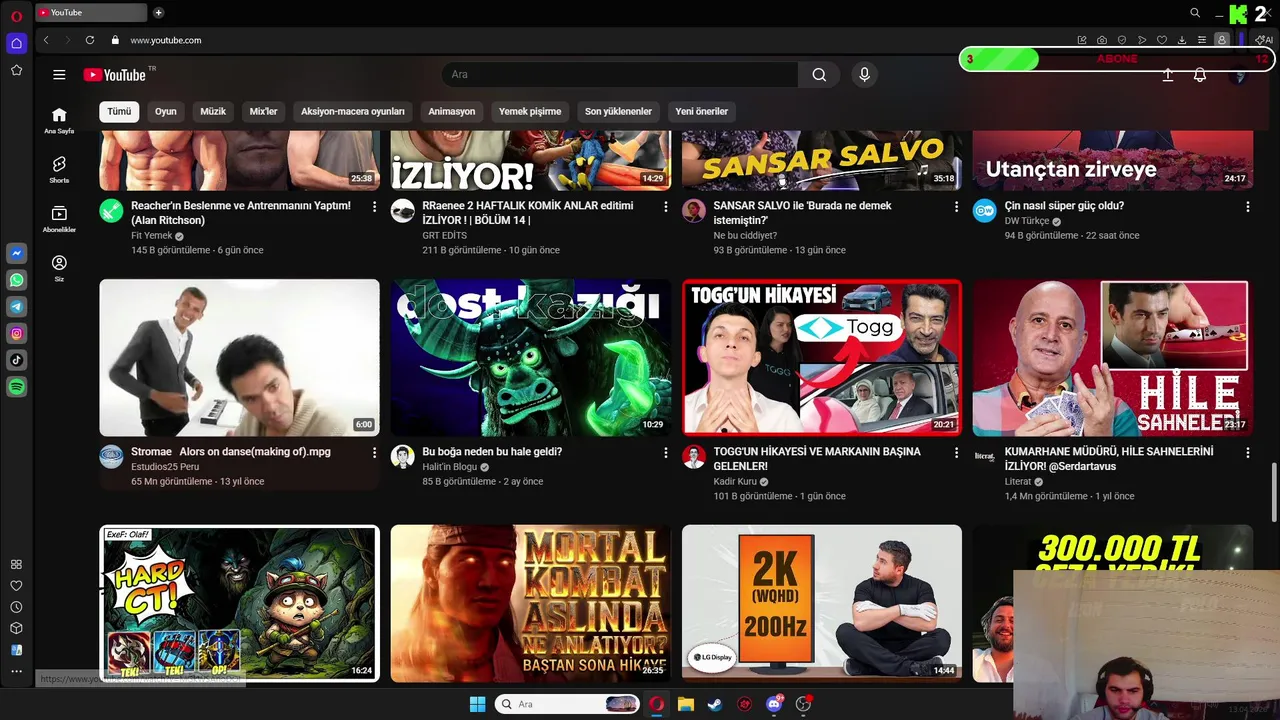Image resolution: width=1280 pixels, height=720 pixels.
Task: Play the Mortal Kombat Aslında thumbnail
Action: 530,603
